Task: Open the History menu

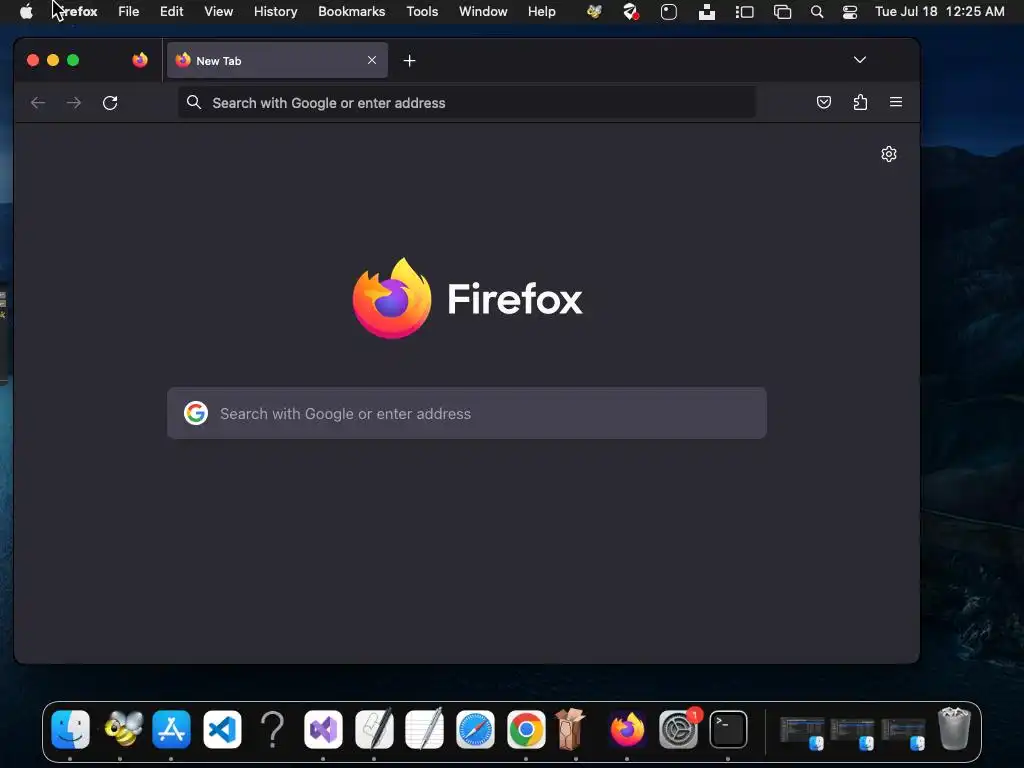Action: [275, 11]
